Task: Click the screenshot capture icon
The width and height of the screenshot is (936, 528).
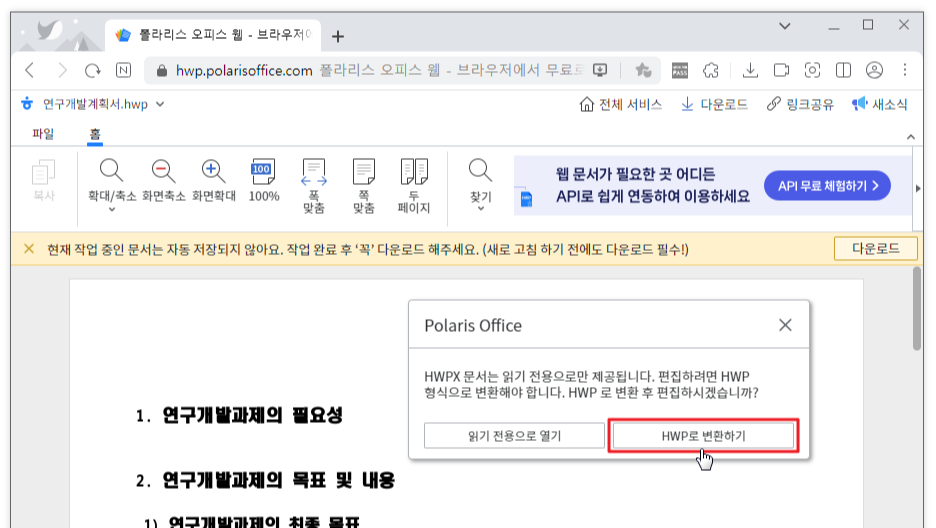Action: [x=812, y=70]
